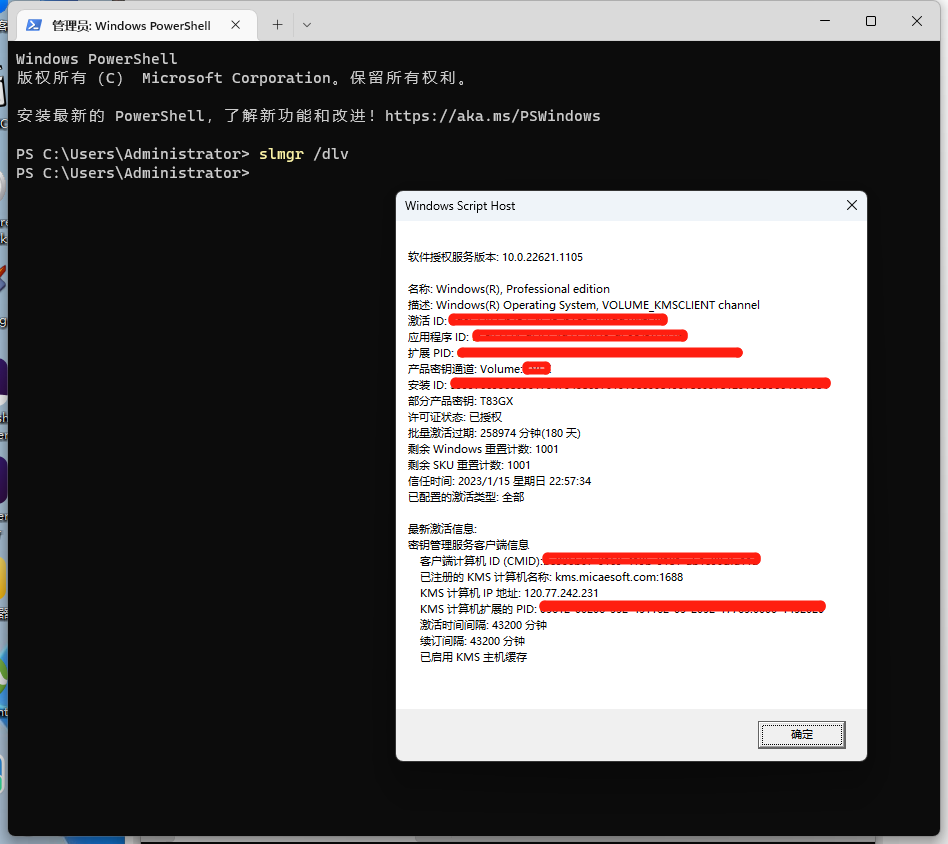Click the 产品密钥通道: Volume line
The height and width of the screenshot is (844, 948).
[479, 369]
